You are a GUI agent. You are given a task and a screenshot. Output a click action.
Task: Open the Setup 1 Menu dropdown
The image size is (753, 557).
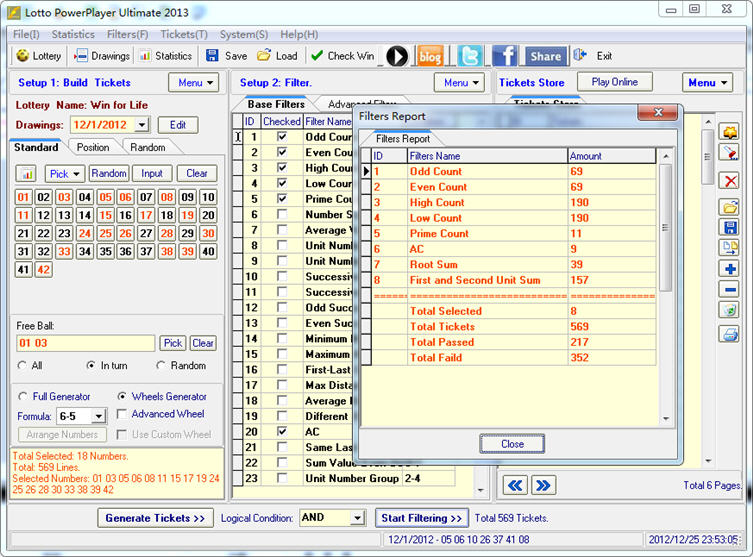pyautogui.click(x=194, y=83)
